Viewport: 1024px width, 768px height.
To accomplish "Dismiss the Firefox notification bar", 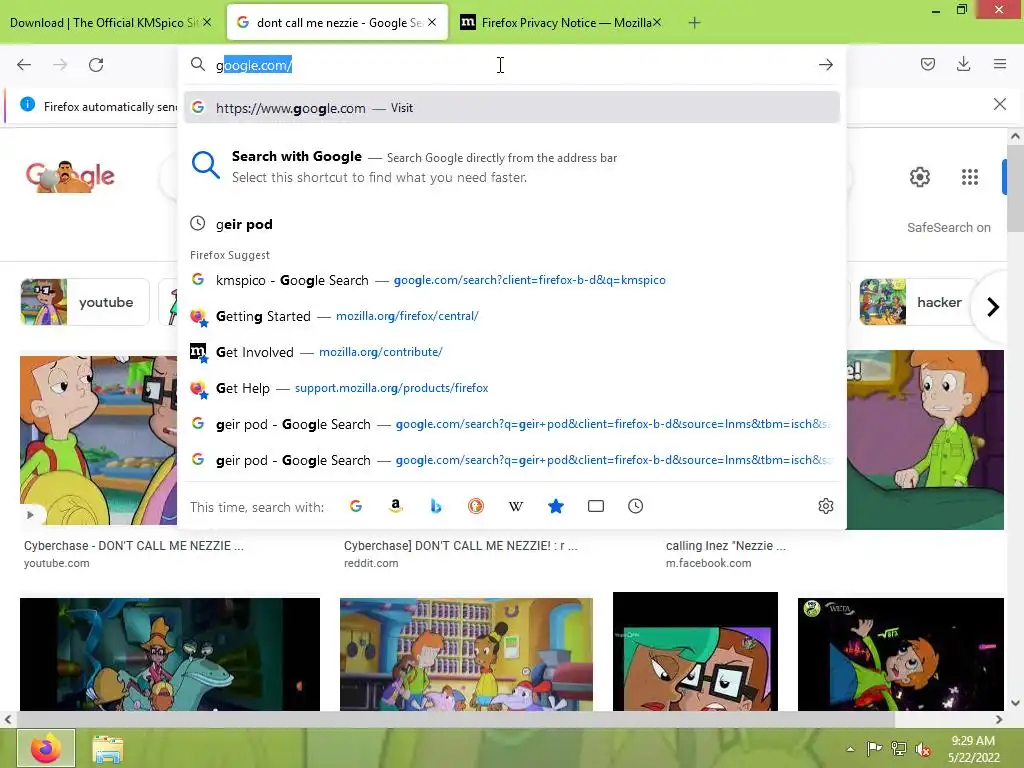I will (x=999, y=104).
